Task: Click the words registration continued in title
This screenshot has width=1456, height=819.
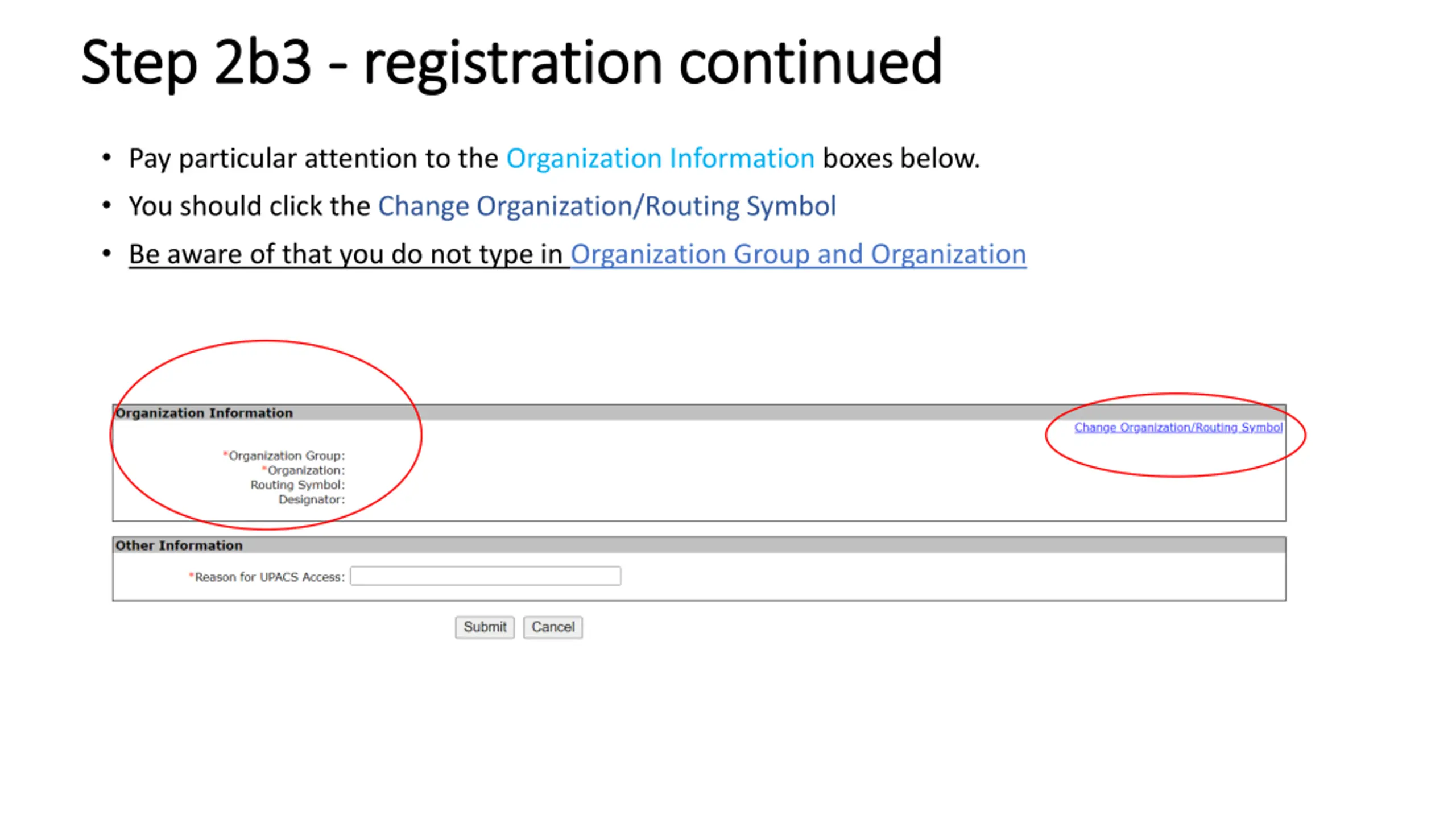Action: [652, 63]
